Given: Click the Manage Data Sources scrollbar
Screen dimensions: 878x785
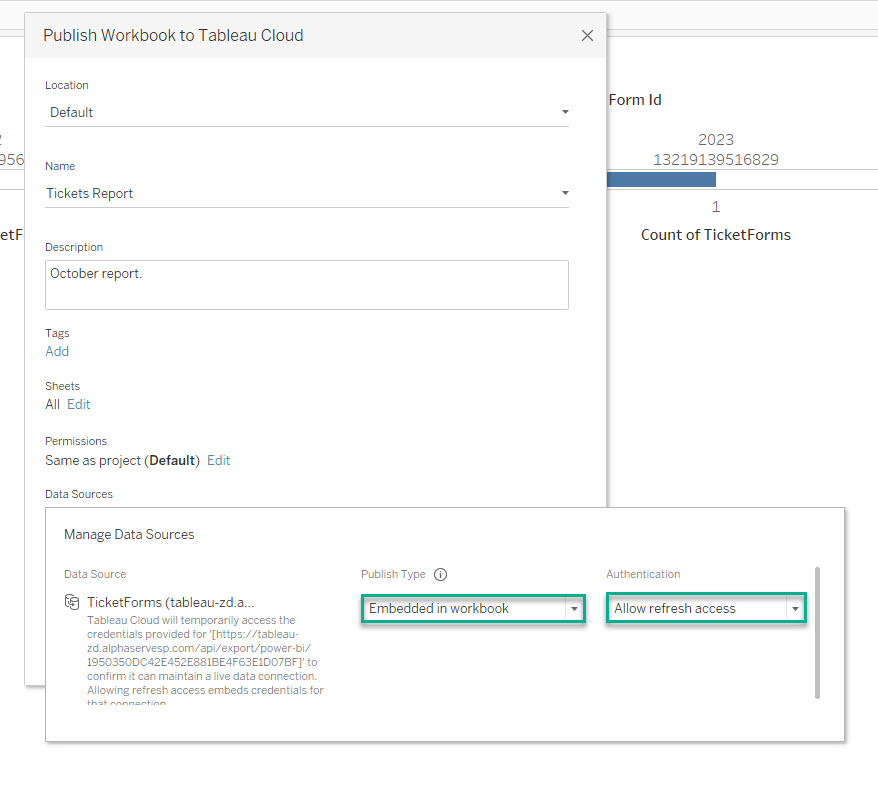Looking at the screenshot, I should [818, 632].
